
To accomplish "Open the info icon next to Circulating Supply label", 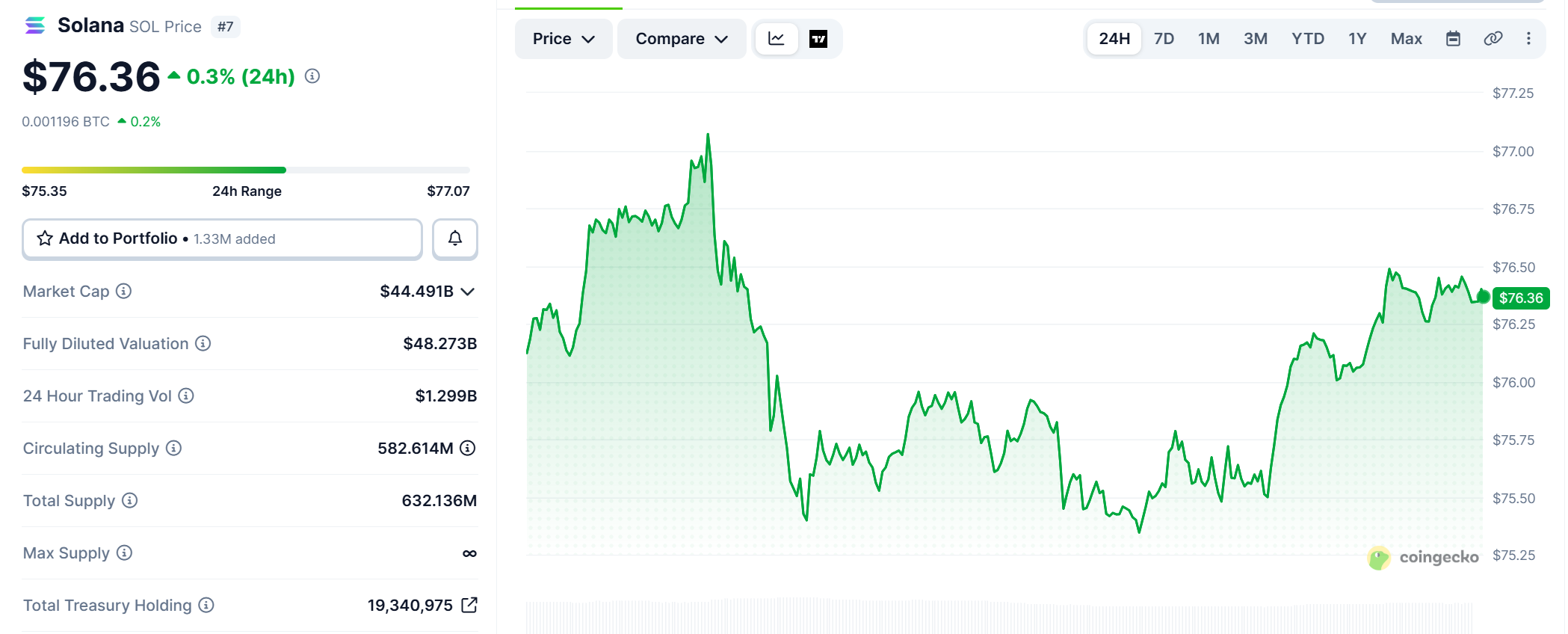I will click(174, 448).
